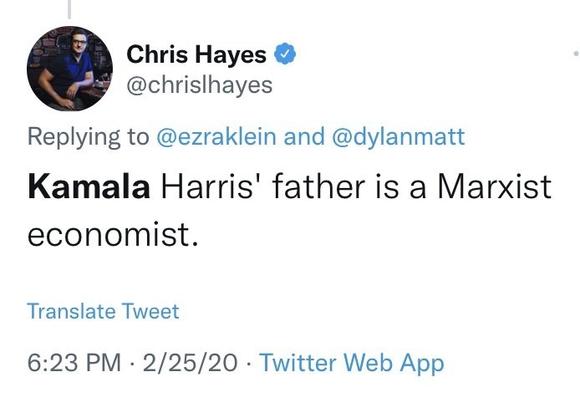Click the separator dot before Twitter Web App
Viewport: 580px width, 398px height.
click(x=248, y=363)
